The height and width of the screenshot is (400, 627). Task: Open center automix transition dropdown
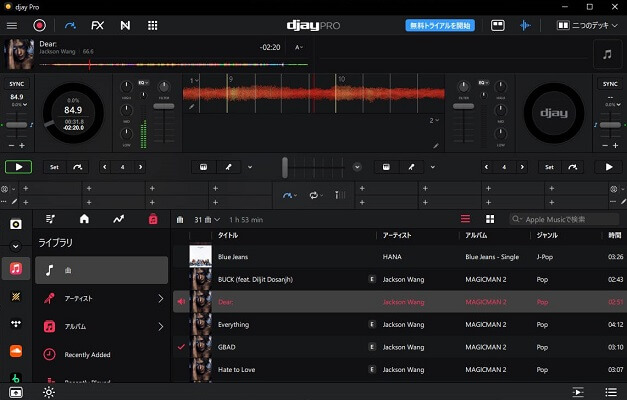coord(290,195)
